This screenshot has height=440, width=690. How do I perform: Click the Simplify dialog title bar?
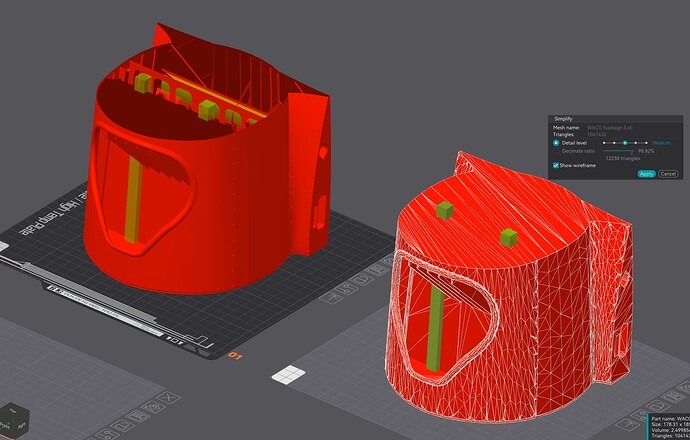(x=615, y=119)
